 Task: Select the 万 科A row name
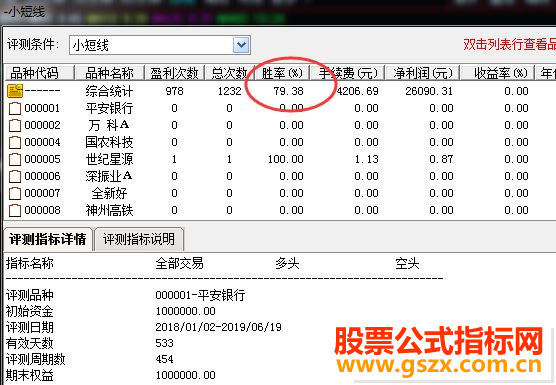(109, 125)
